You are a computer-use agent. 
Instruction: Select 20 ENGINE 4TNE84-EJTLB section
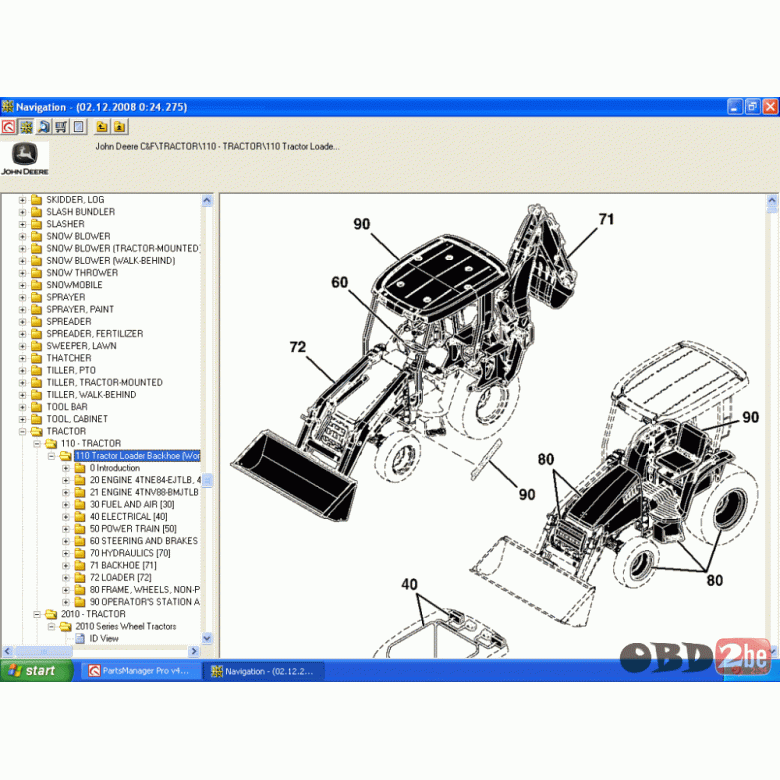tap(145, 480)
